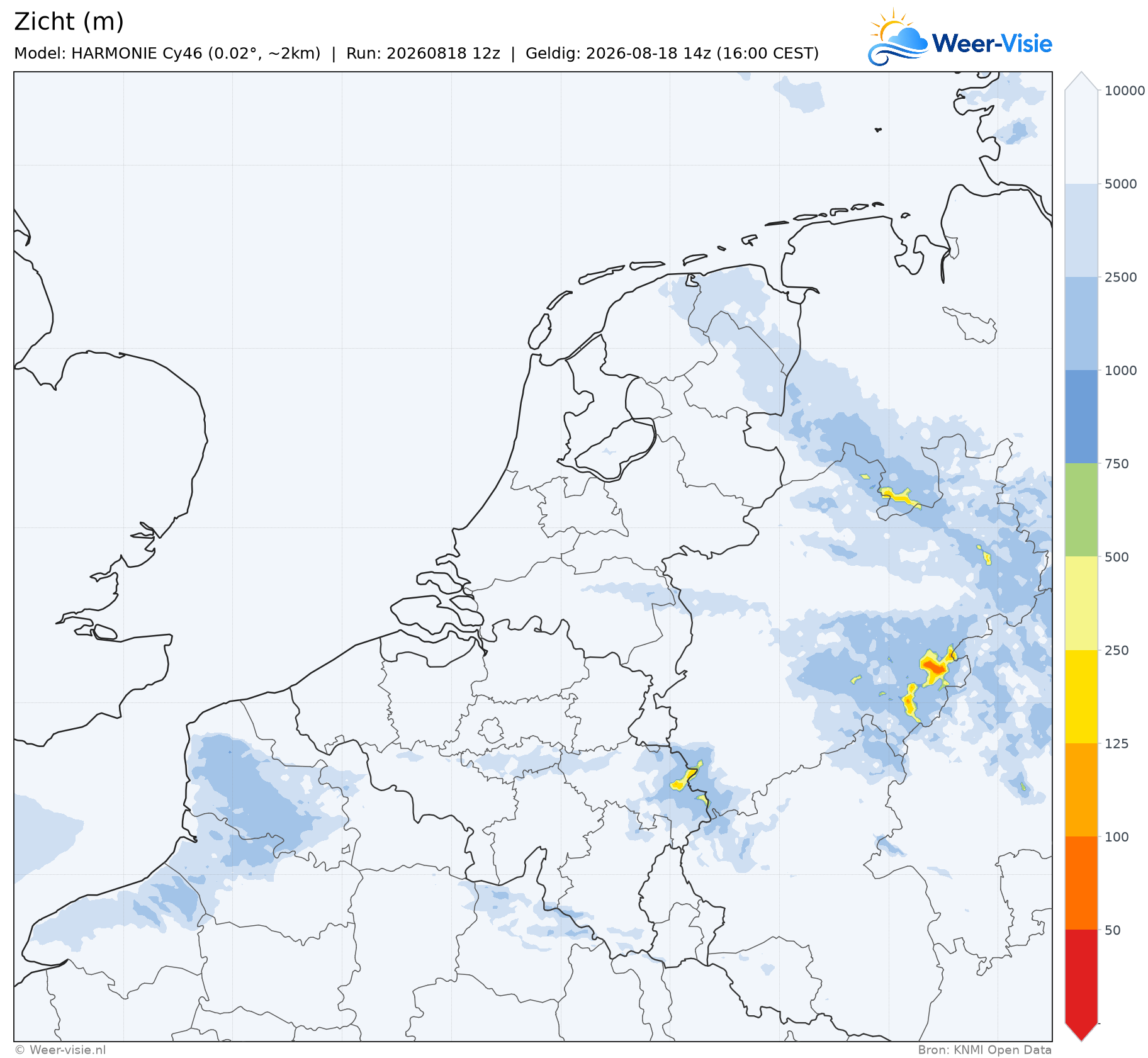The height and width of the screenshot is (1058, 1148).
Task: Click the 10000 colorbar tick label
Action: (x=1125, y=91)
